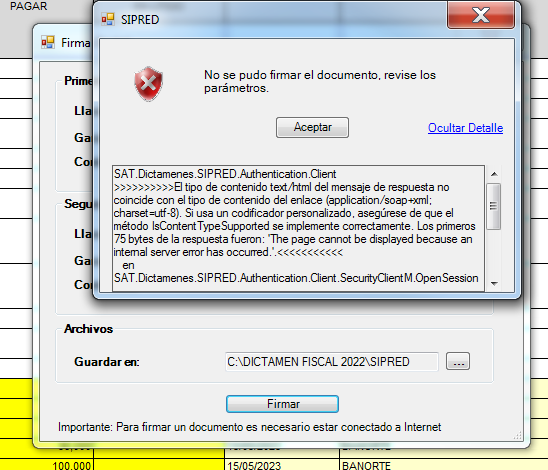The image size is (548, 470).
Task: Click the SIPRED title bar app icon
Action: 108,19
